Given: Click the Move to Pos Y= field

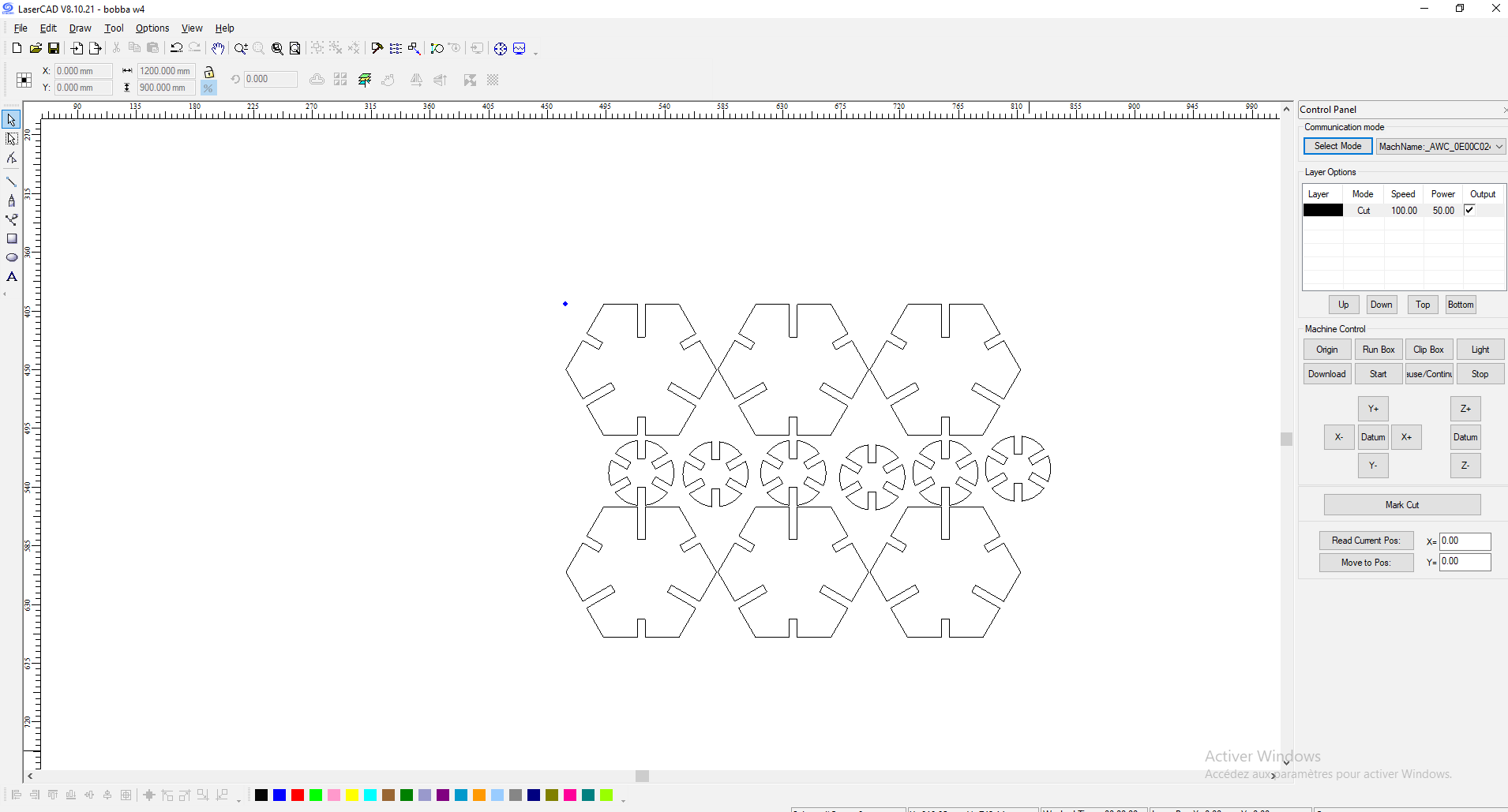Looking at the screenshot, I should pos(1465,562).
